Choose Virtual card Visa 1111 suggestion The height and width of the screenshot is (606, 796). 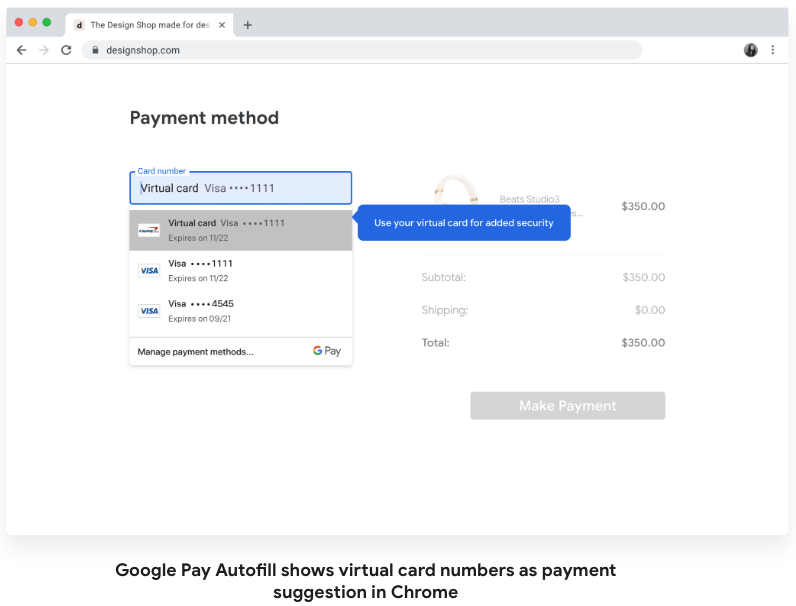[240, 230]
